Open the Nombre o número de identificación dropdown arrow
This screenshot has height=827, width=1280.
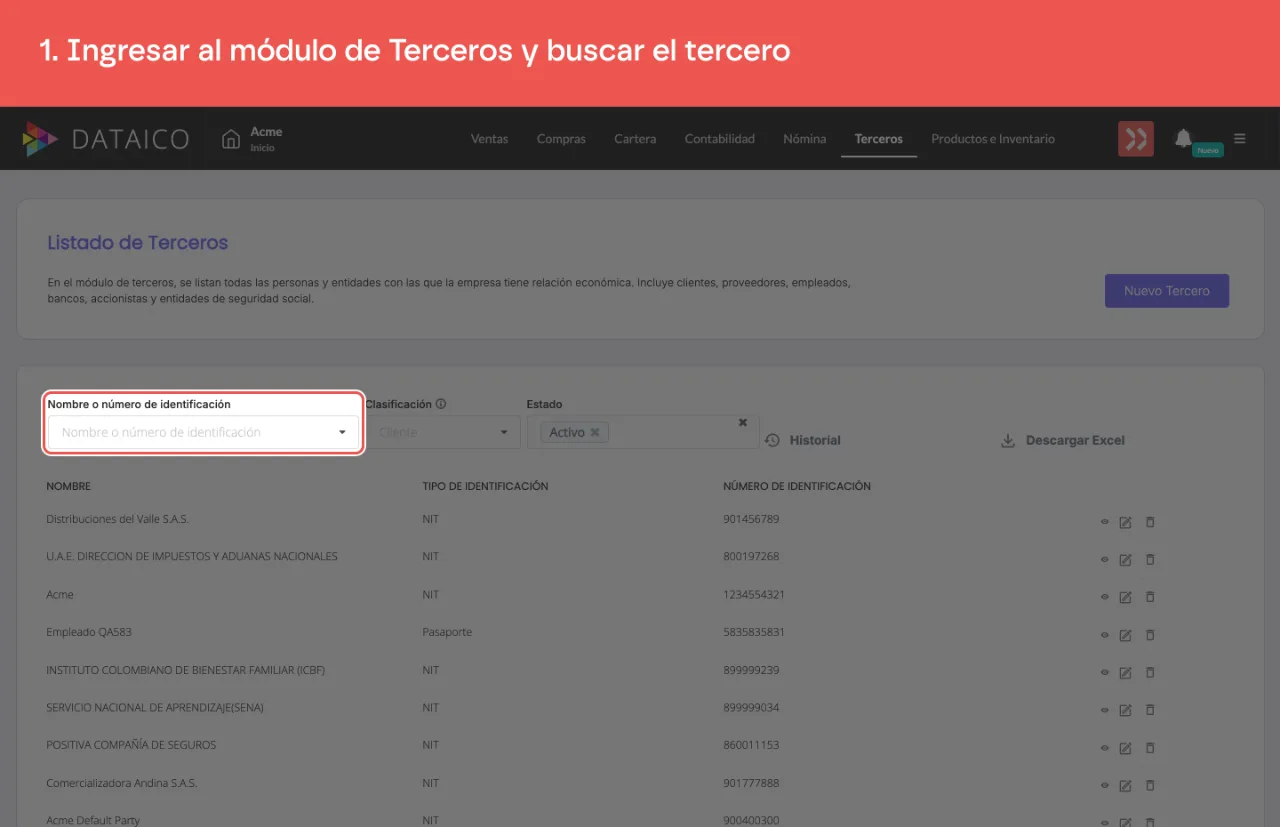pos(342,433)
